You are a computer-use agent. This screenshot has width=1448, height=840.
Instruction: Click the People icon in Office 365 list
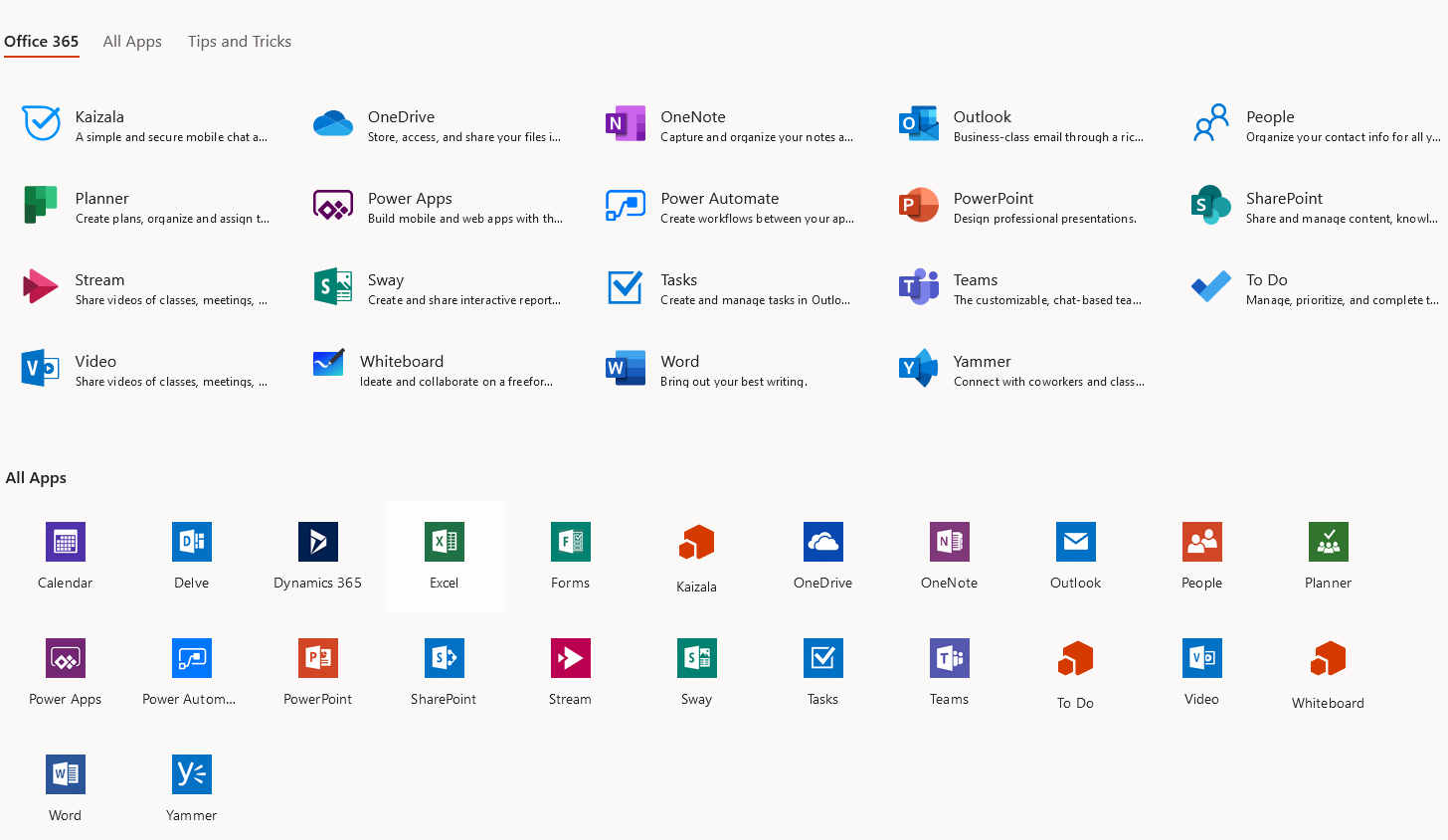[1211, 123]
